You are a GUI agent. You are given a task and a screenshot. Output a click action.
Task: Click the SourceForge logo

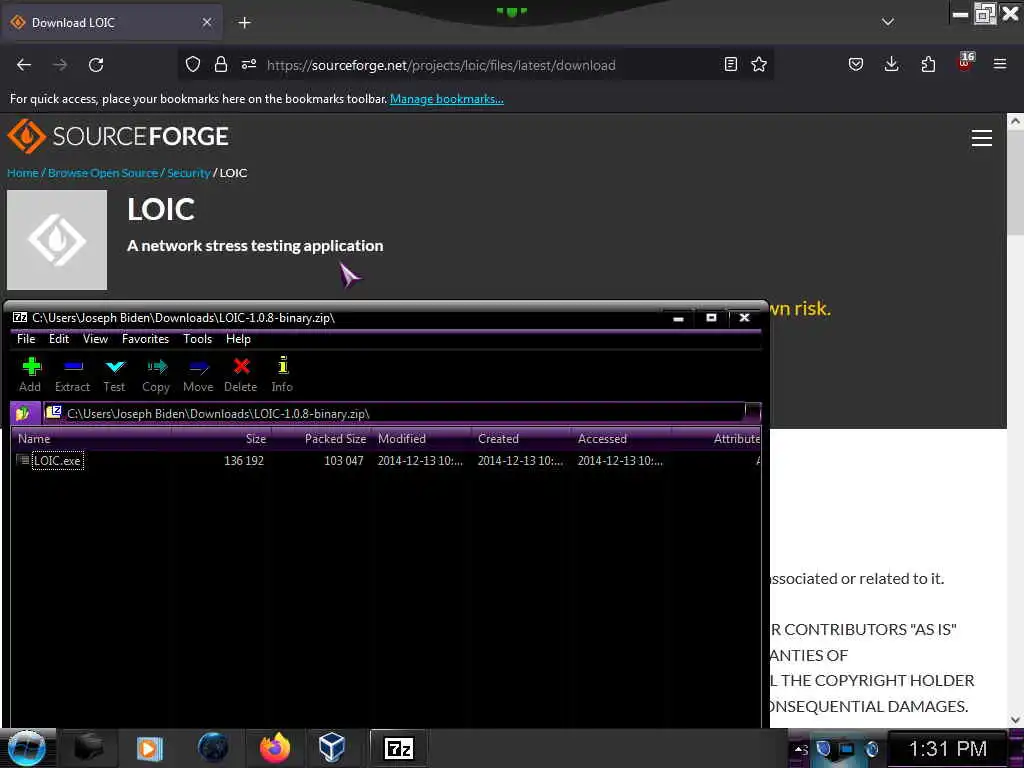118,136
